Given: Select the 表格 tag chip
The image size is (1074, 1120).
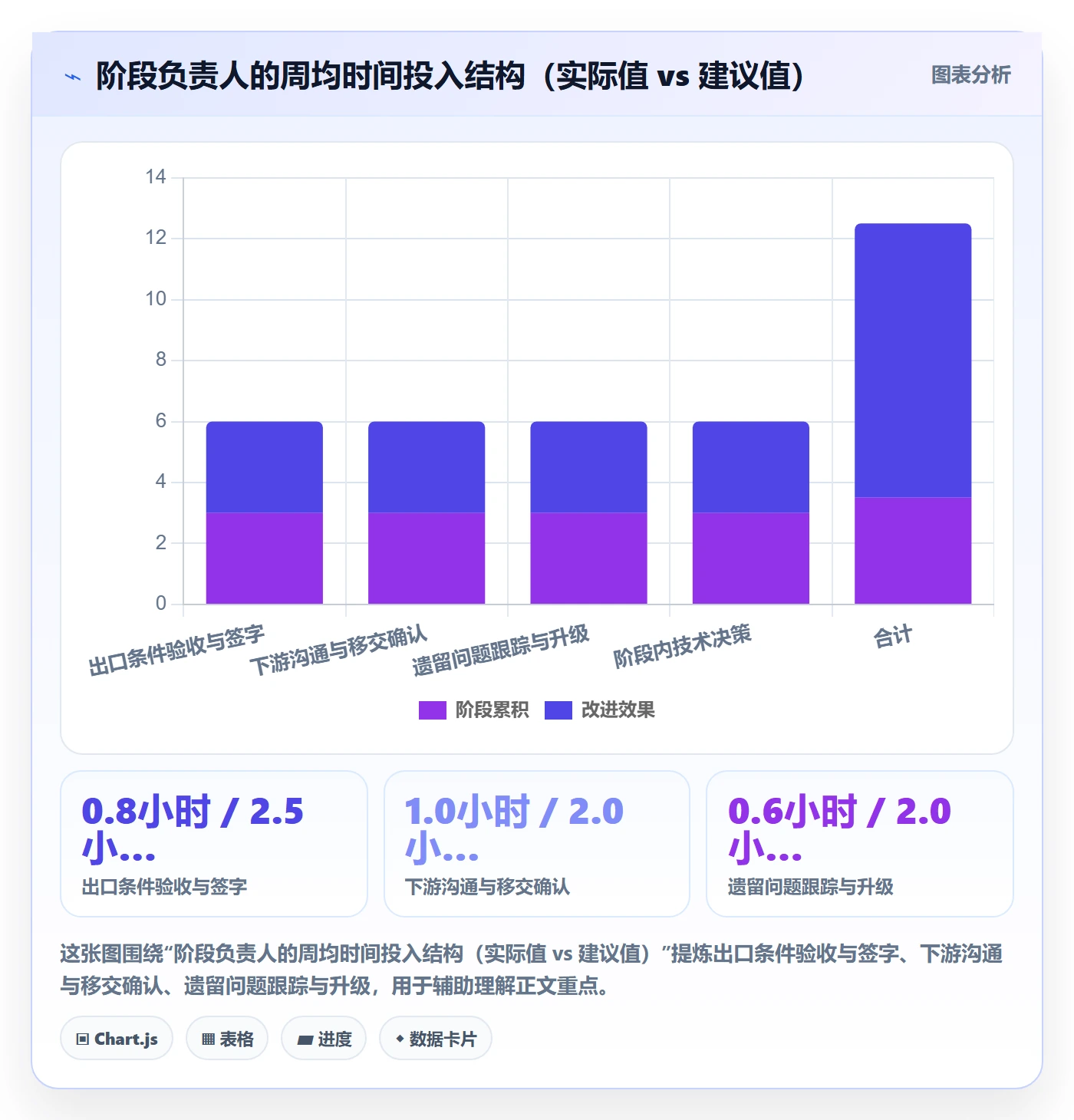Looking at the screenshot, I should pyautogui.click(x=227, y=1039).
